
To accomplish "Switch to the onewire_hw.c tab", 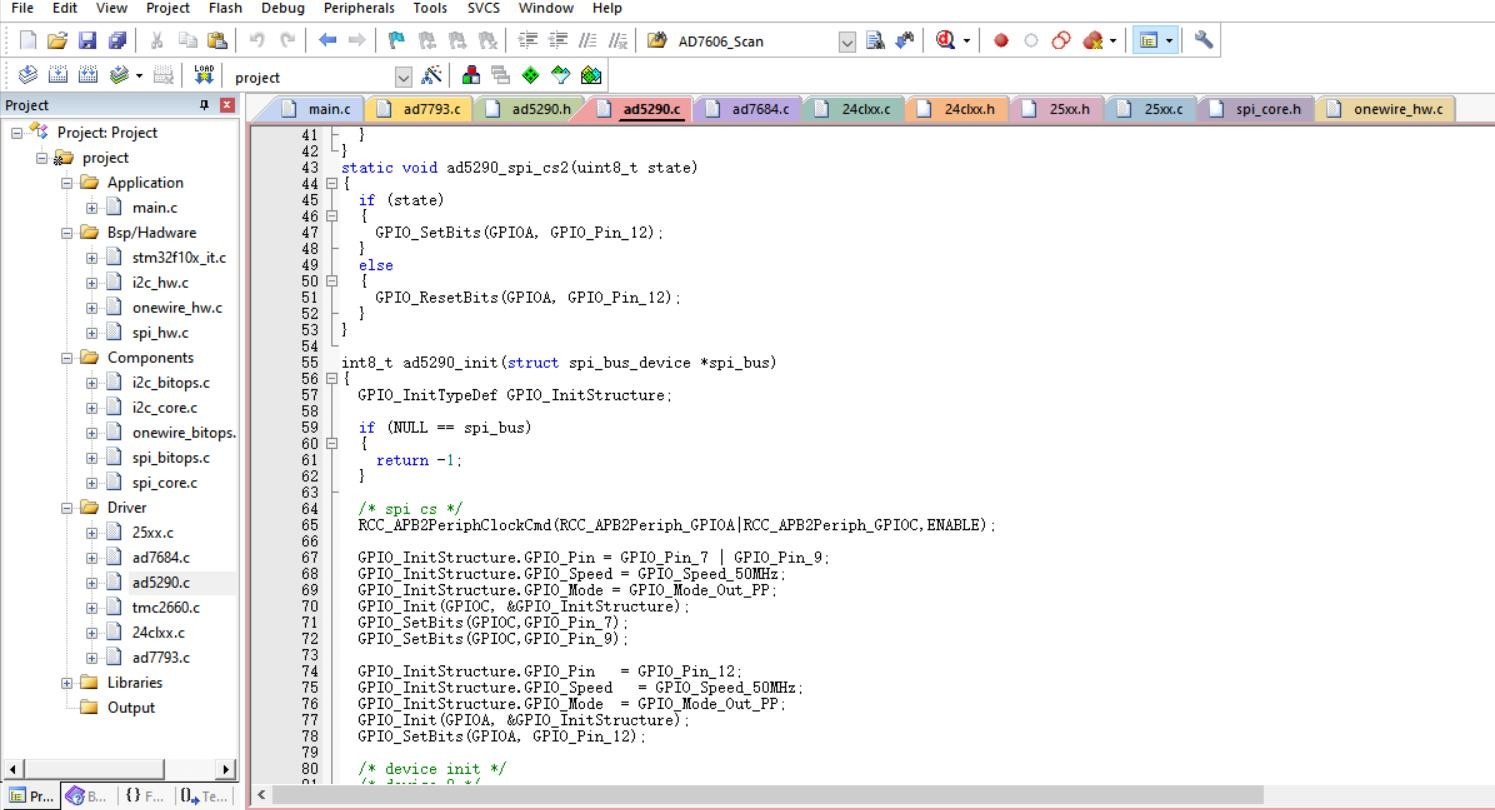I will point(1385,109).
